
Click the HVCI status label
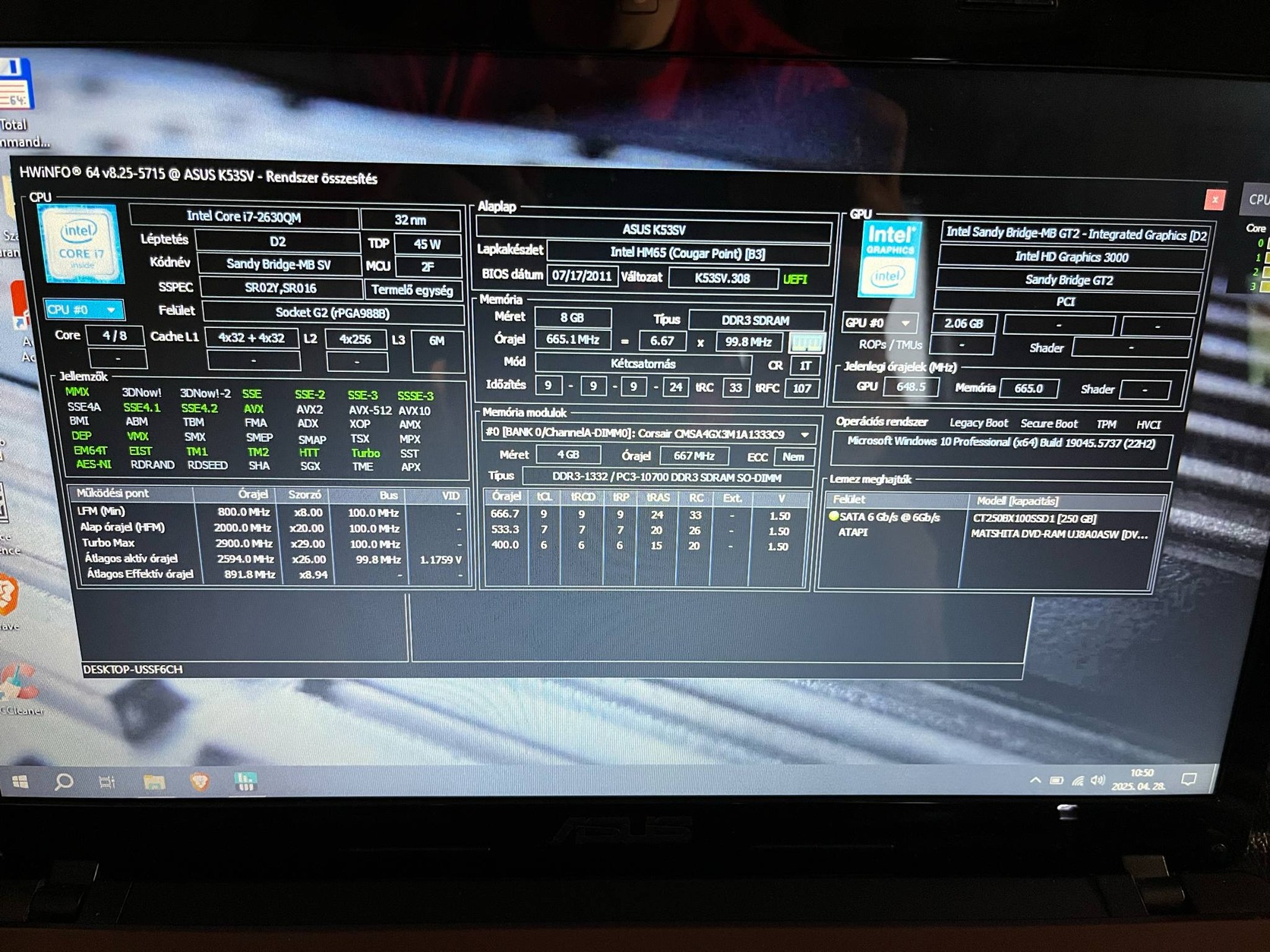tap(1148, 425)
